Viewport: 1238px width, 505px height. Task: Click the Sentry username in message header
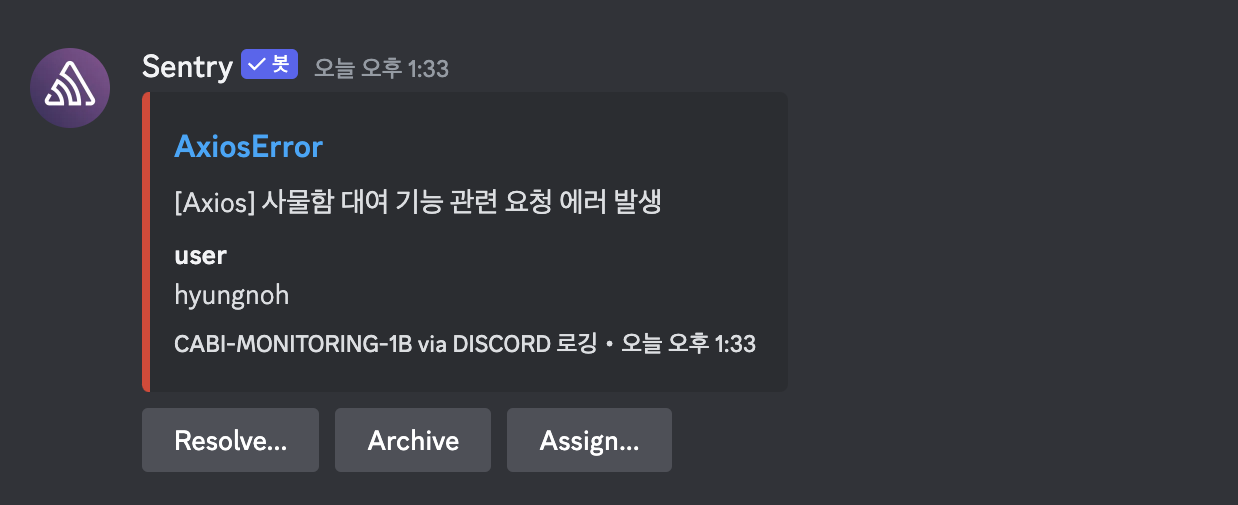[x=187, y=67]
